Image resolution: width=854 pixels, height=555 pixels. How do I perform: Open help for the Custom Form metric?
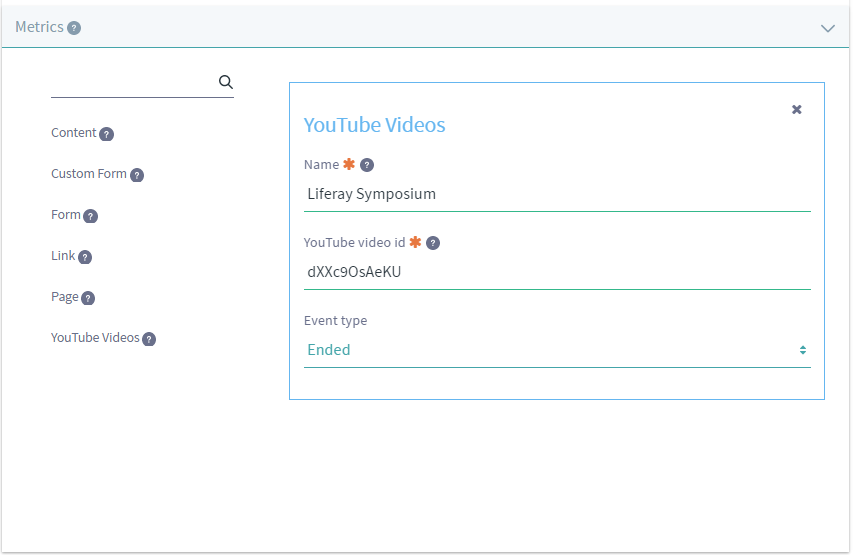[x=137, y=175]
